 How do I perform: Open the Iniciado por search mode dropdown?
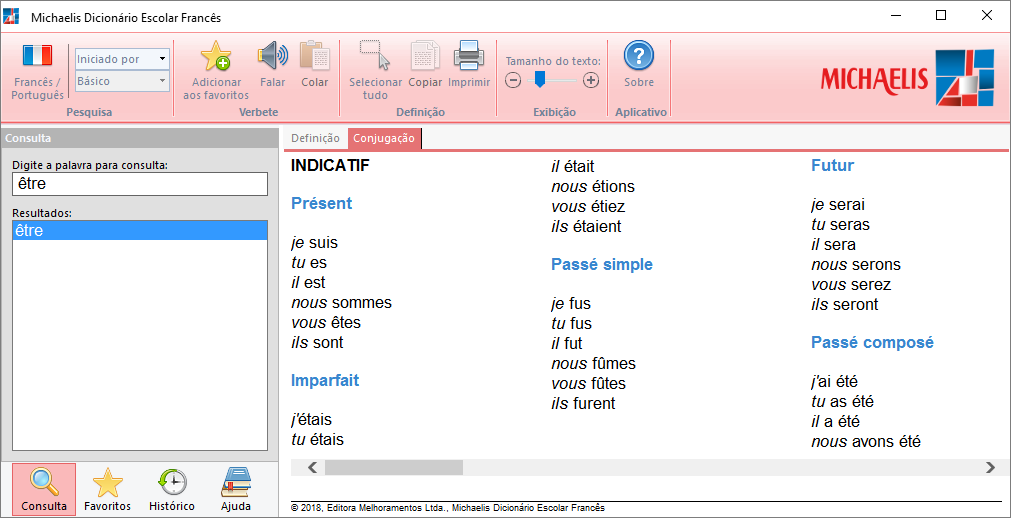[123, 59]
